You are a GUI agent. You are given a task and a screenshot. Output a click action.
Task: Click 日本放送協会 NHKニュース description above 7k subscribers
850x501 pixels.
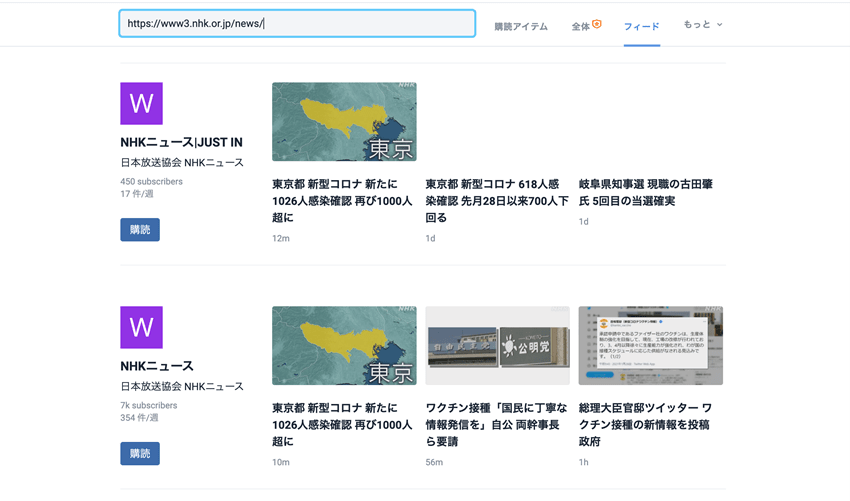182,386
